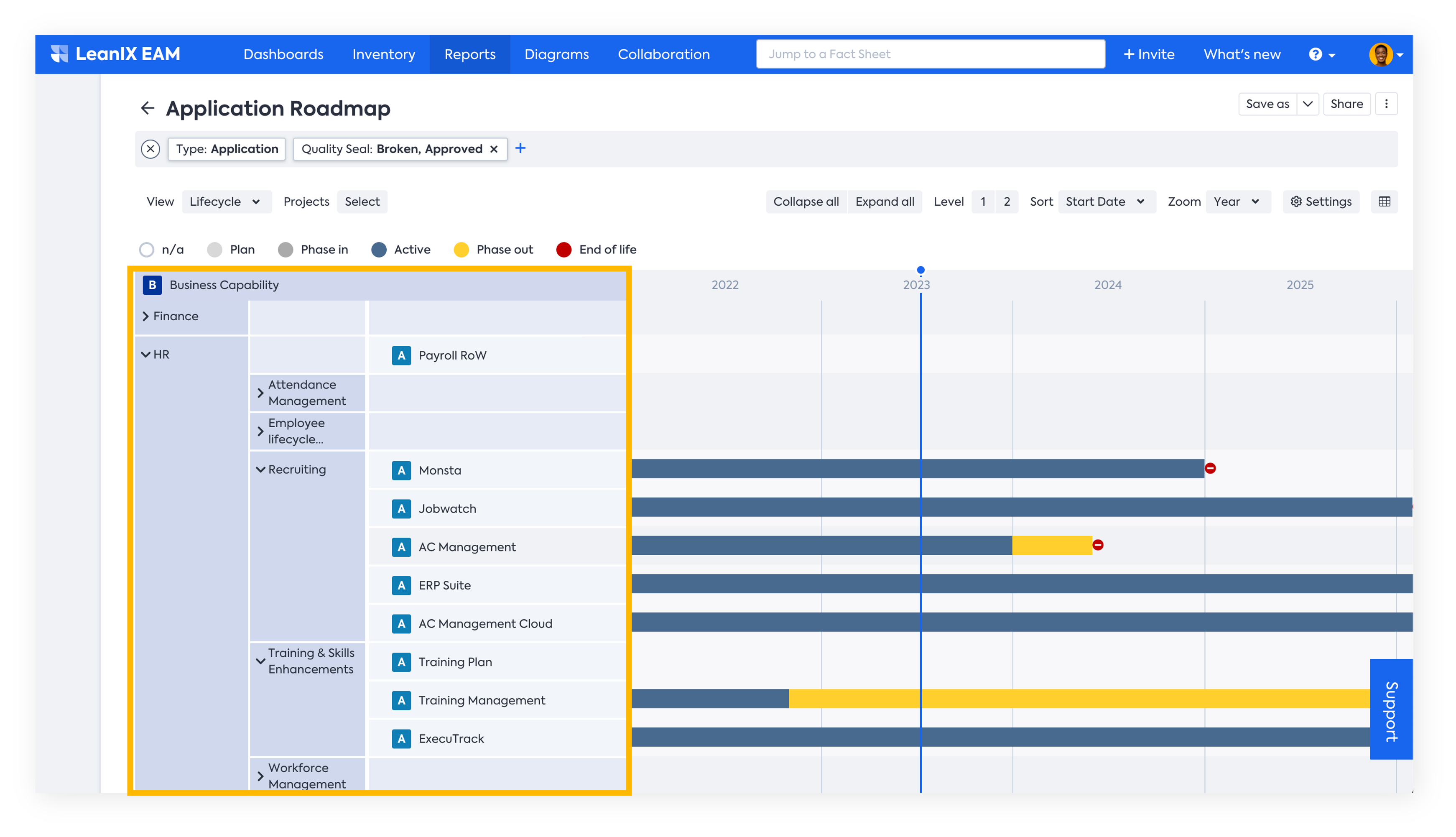Remove the Quality Seal filter
1456x837 pixels.
click(494, 149)
